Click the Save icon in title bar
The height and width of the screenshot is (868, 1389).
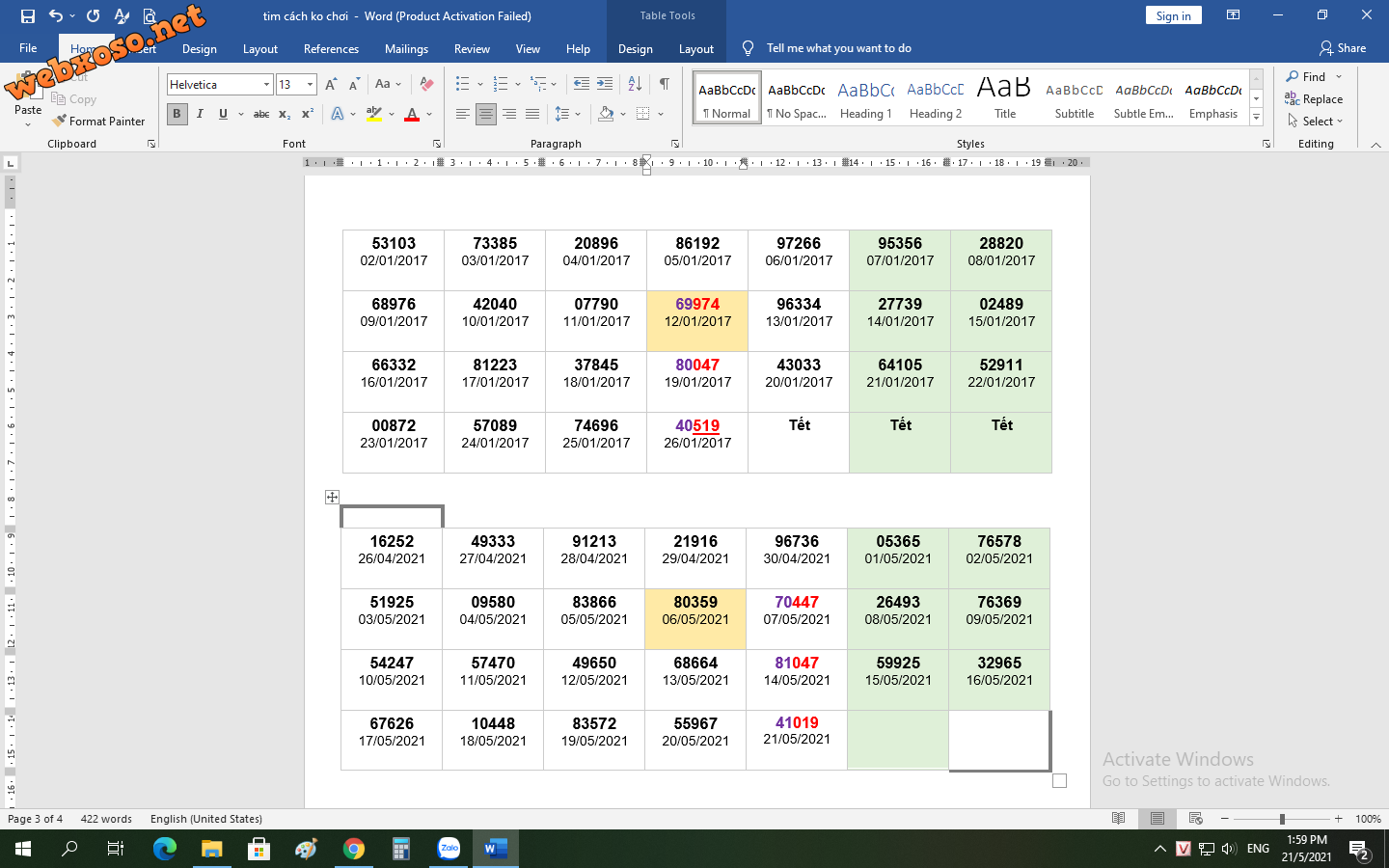coord(27,15)
